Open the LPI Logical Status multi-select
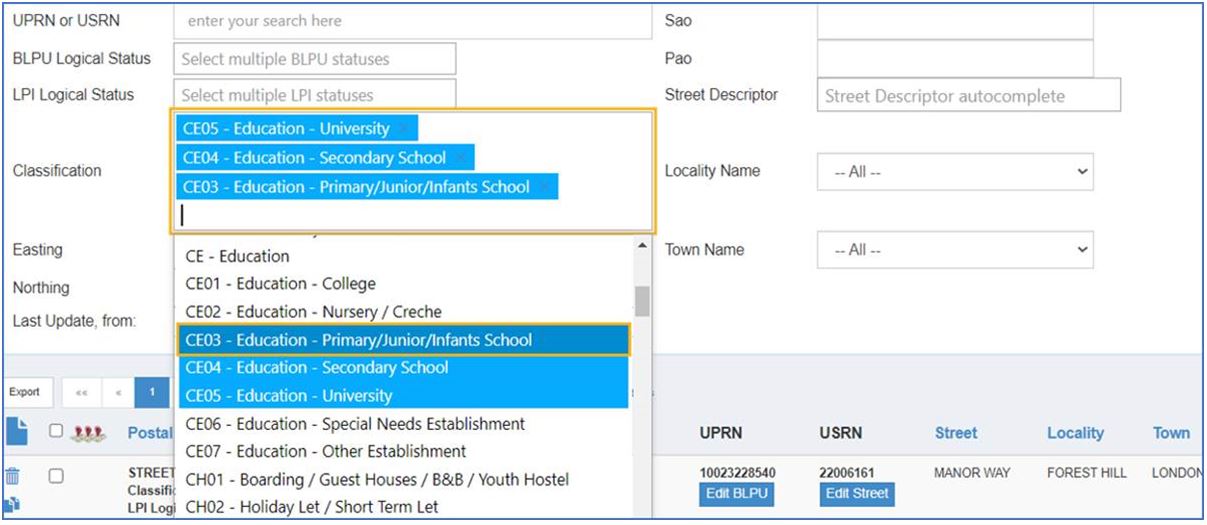 [314, 95]
